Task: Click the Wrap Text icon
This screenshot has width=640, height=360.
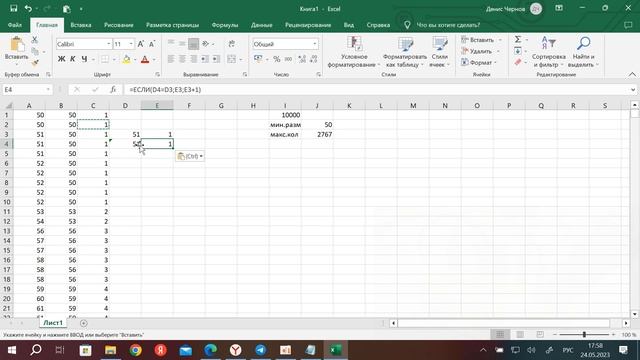Action: tap(232, 44)
